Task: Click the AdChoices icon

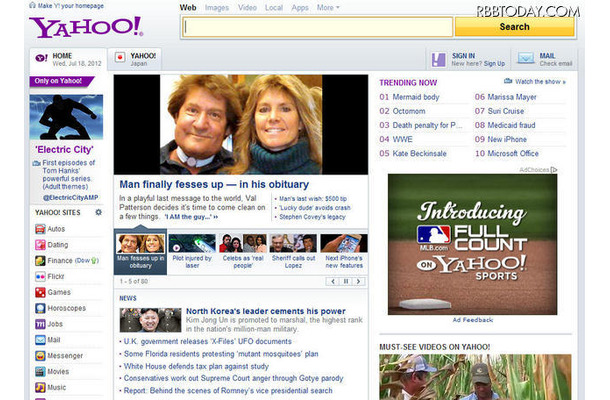Action: [554, 170]
